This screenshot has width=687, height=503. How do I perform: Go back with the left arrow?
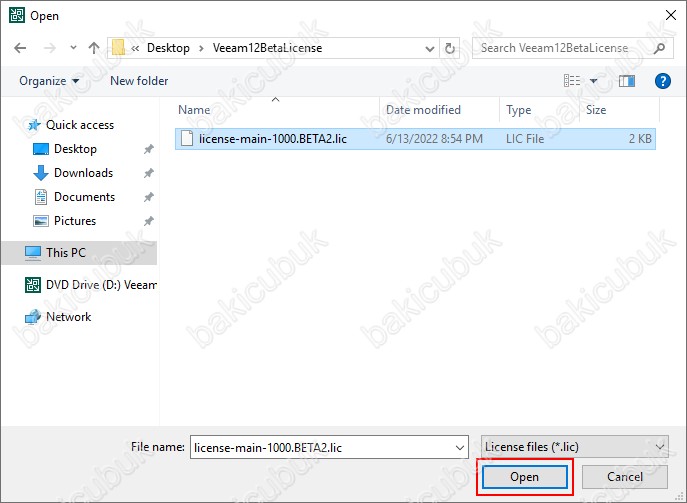pos(20,48)
